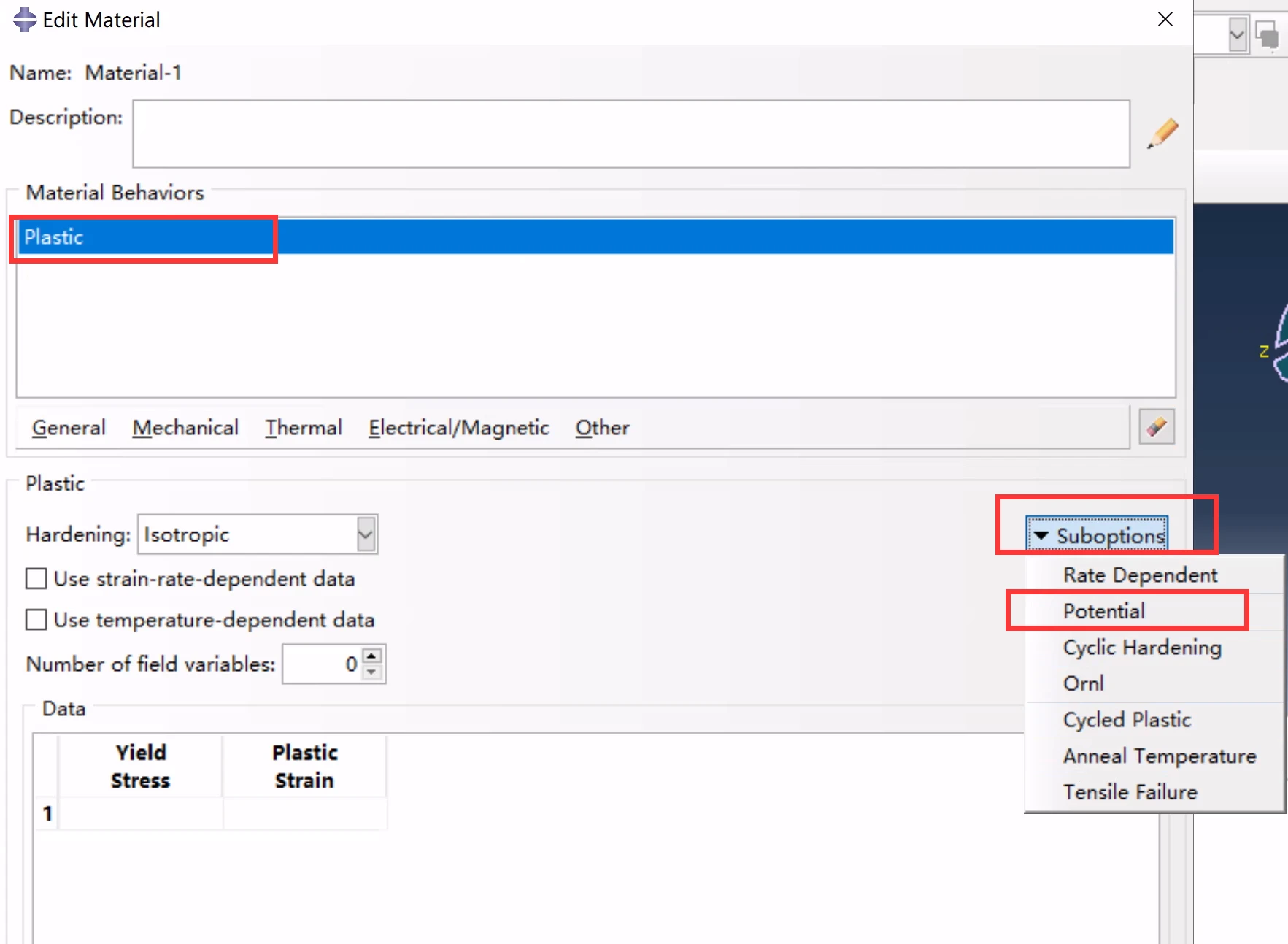This screenshot has width=1288, height=944.
Task: Open the dropdown arrow in the background toolbar
Action: click(1237, 34)
